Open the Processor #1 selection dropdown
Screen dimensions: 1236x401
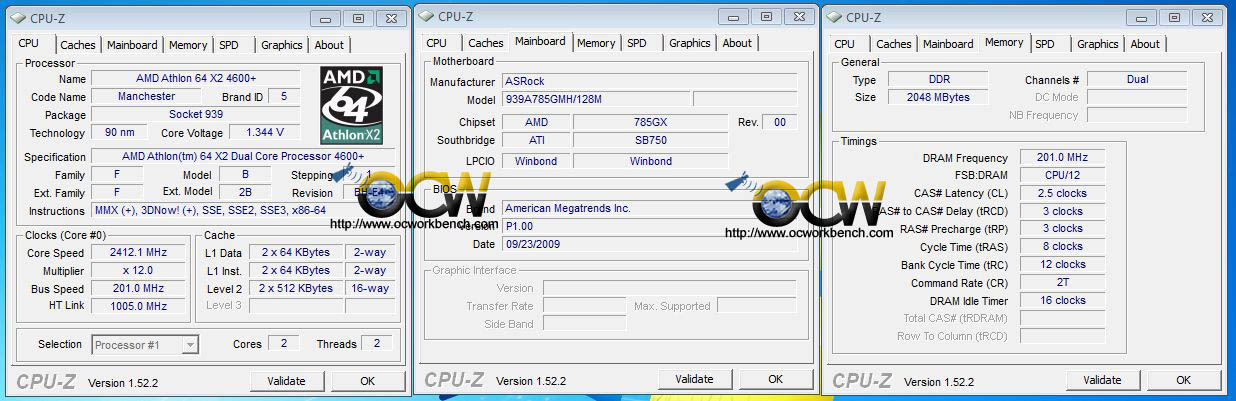145,345
